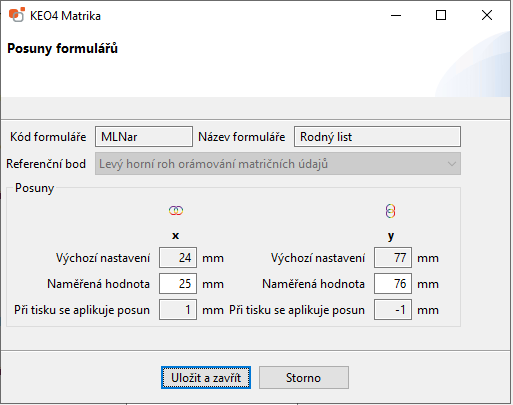Click the y Naměřená hodnota field showing 76
Viewport: 513px width, 405px height.
point(393,283)
